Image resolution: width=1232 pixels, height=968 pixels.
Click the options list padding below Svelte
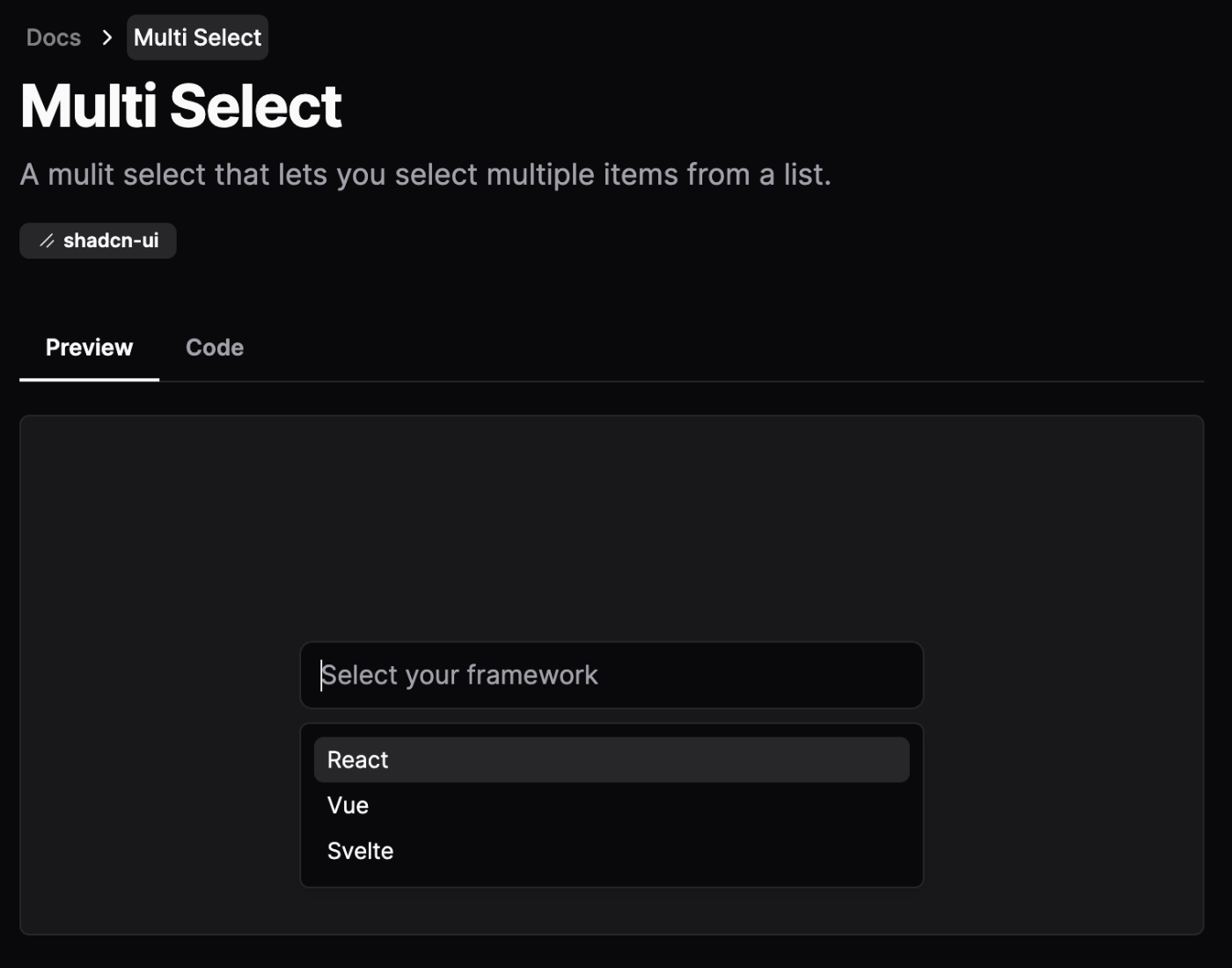[612, 880]
